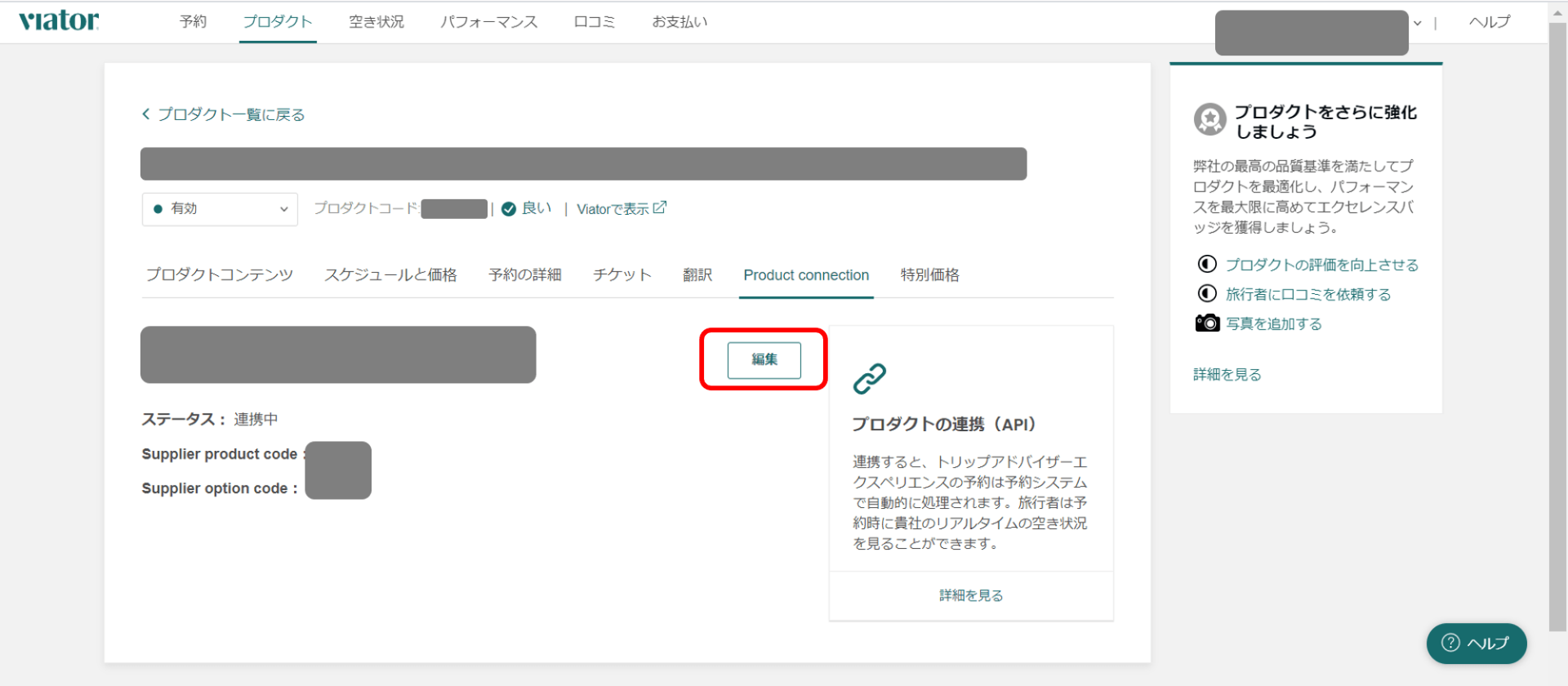Click the vertical page scrollbar
Screen dimensions: 1568x686
[x=1557, y=327]
